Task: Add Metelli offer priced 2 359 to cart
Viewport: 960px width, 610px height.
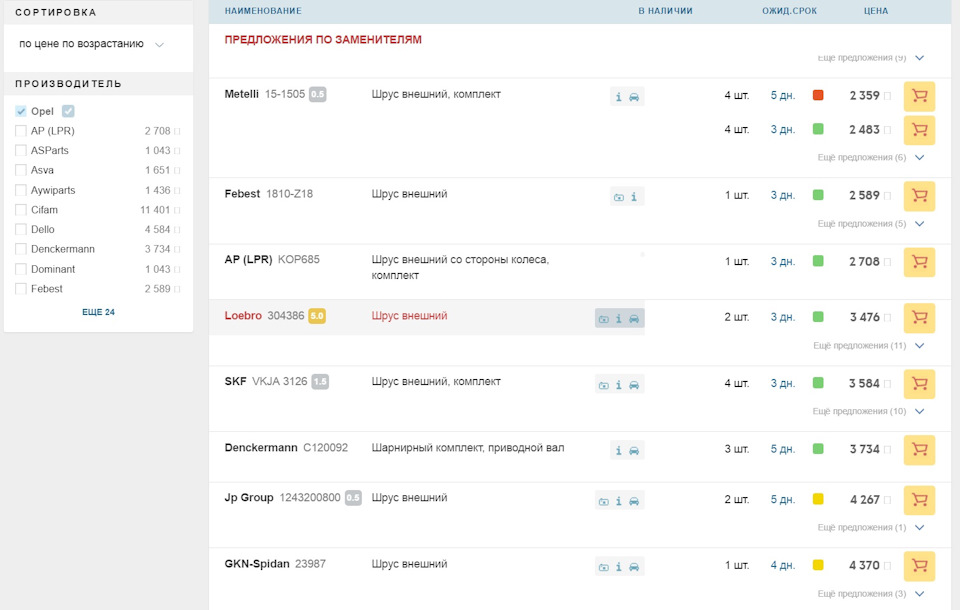Action: pyautogui.click(x=919, y=96)
